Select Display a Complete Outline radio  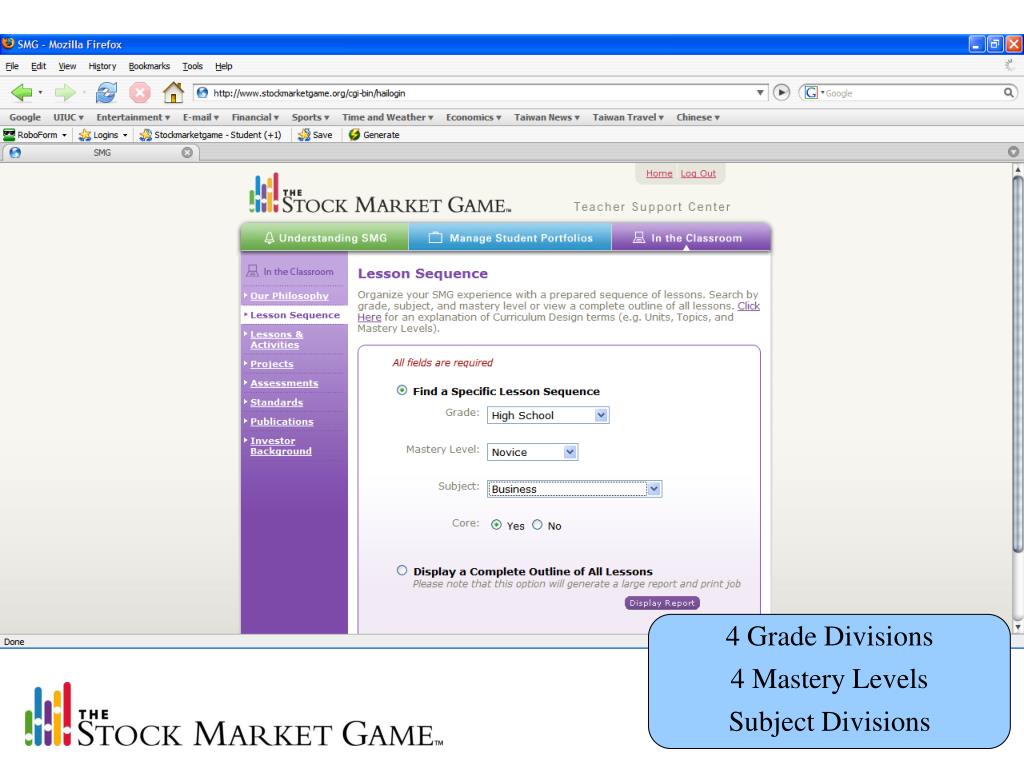(x=402, y=570)
